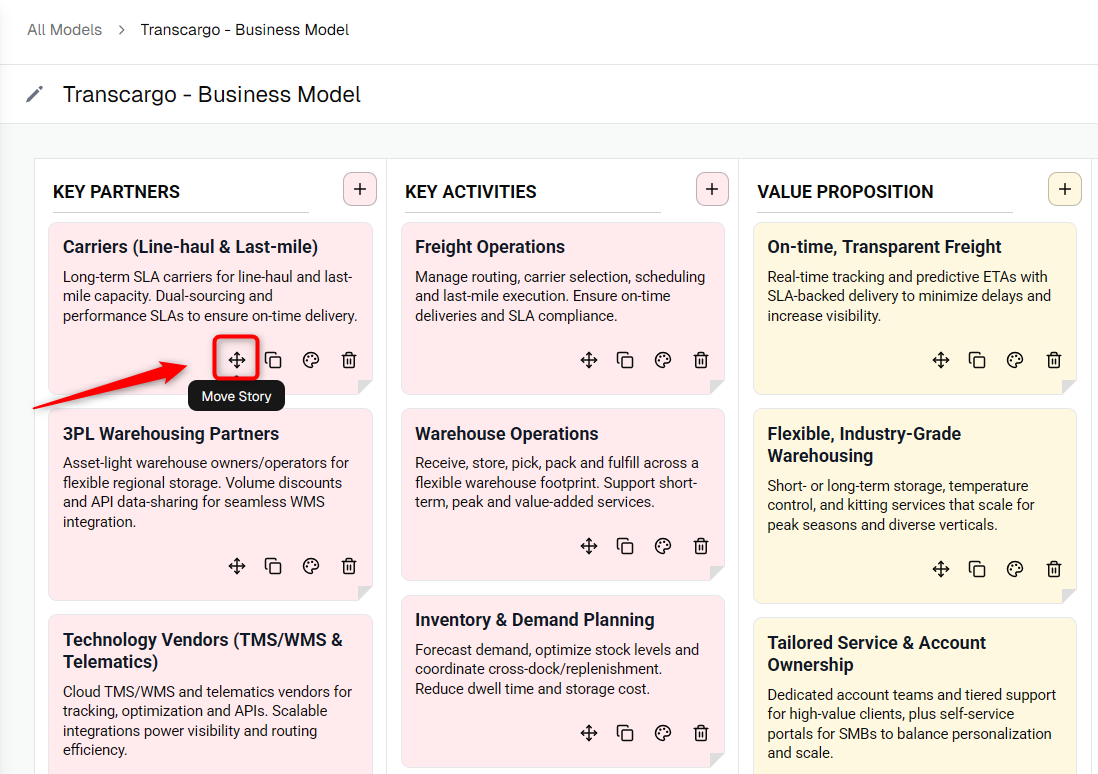Click the Transcargo - Business Model page title
The width and height of the screenshot is (1098, 774).
211,95
